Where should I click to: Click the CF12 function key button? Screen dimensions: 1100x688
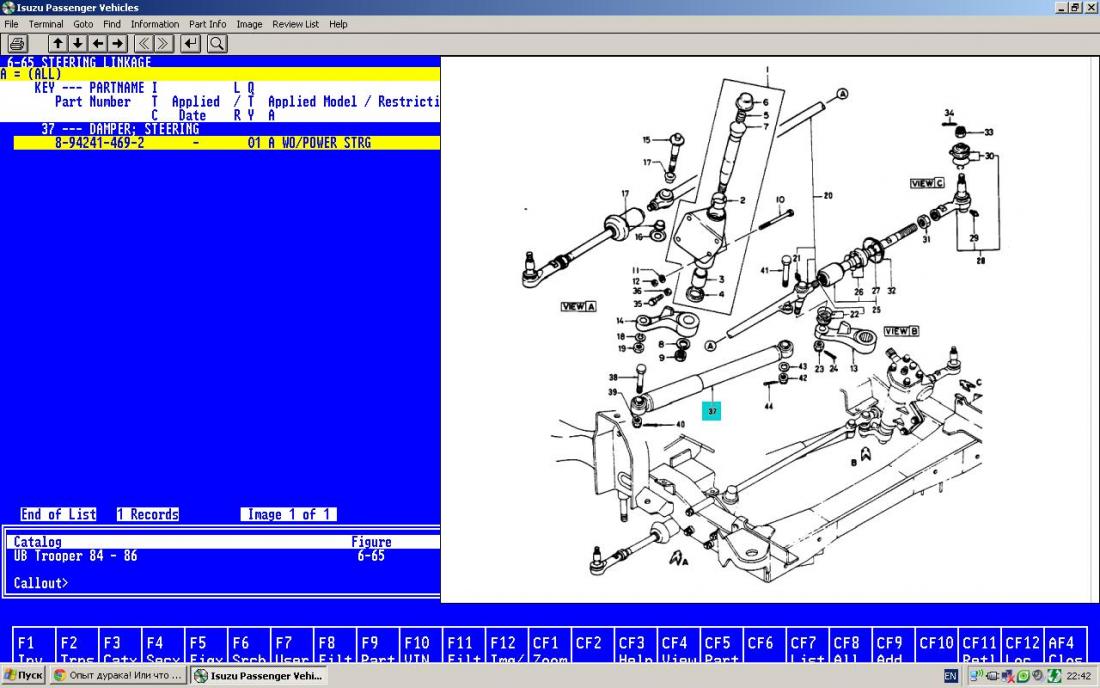pos(1021,645)
